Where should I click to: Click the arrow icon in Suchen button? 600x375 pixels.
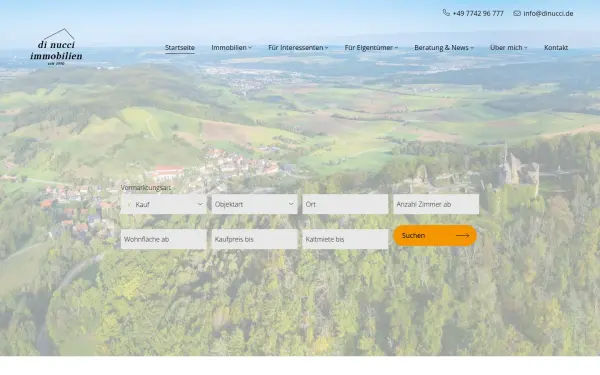pyautogui.click(x=463, y=236)
